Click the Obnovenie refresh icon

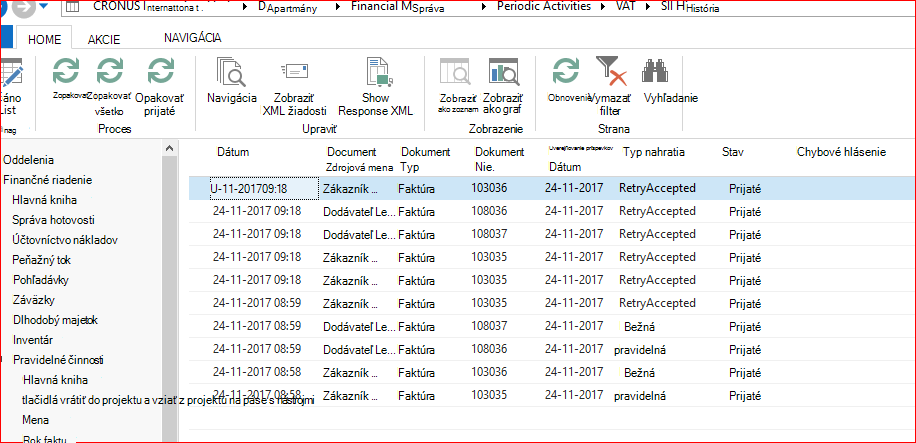coord(565,71)
